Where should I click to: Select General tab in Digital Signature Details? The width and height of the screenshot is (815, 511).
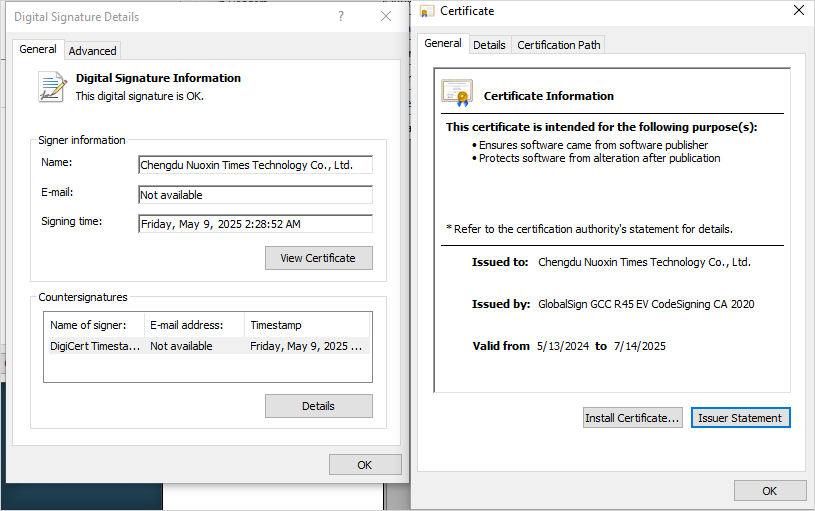click(38, 50)
